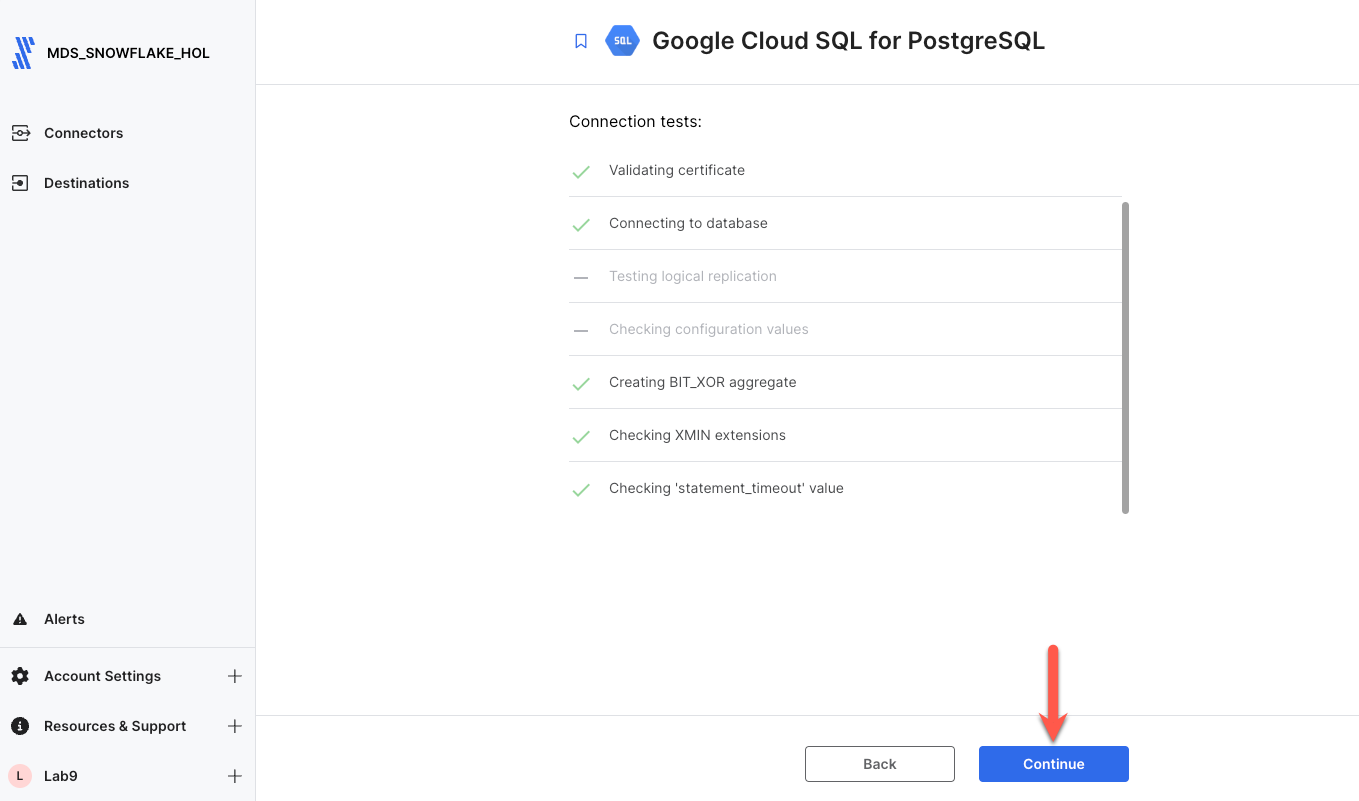Click the Validating certificate checkmark
Screen dimensions: 1359x801
coord(581,172)
